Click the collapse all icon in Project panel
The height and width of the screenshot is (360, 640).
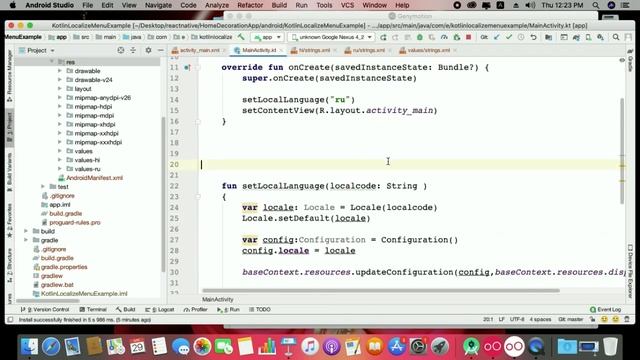tap(133, 50)
